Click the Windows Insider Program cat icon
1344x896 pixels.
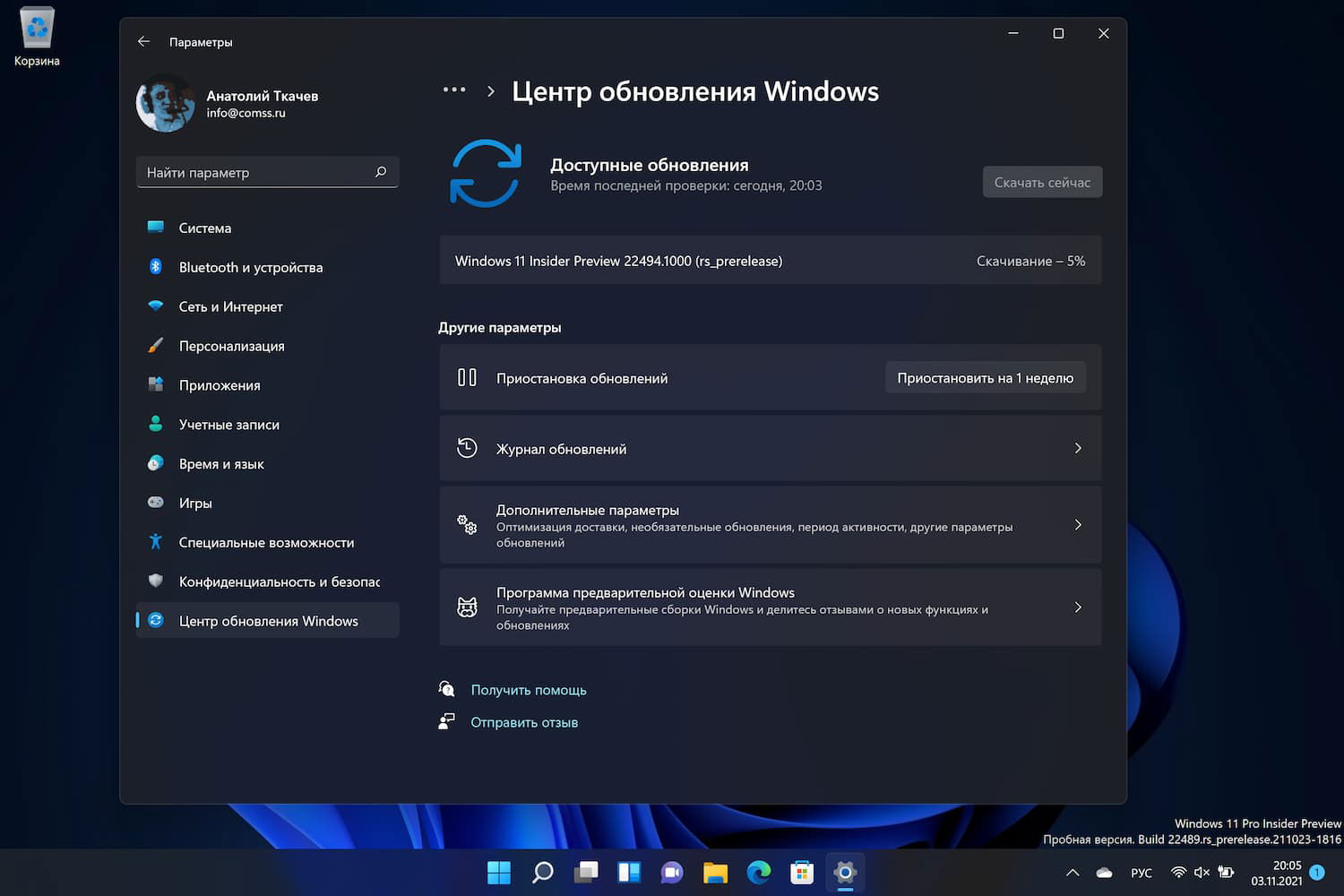(467, 607)
